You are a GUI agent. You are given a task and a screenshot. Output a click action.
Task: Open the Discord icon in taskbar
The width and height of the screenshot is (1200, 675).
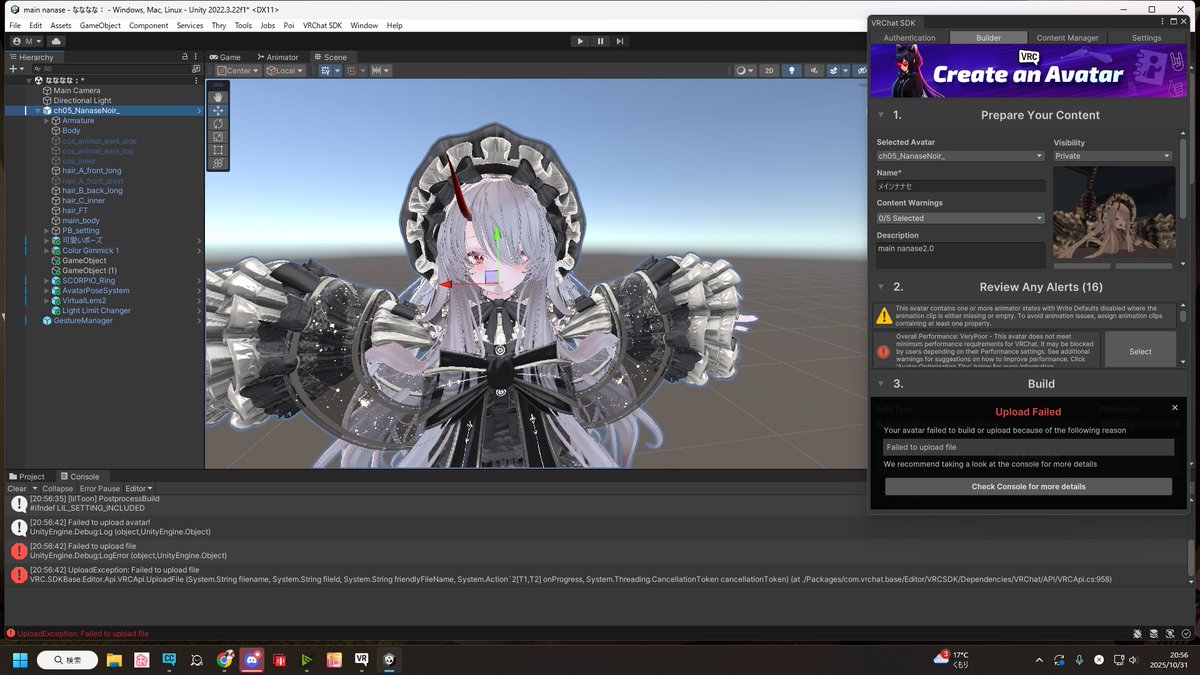252,660
